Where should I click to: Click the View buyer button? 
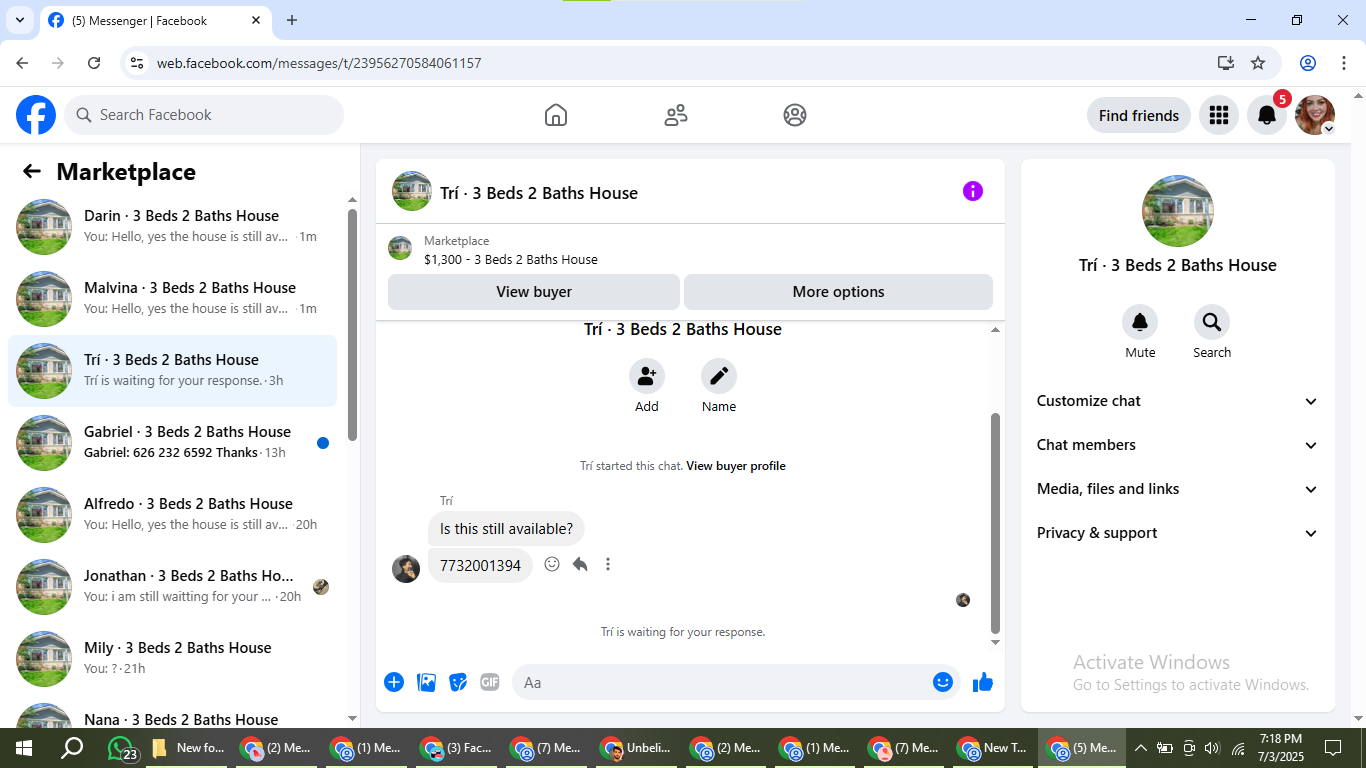[x=534, y=292]
